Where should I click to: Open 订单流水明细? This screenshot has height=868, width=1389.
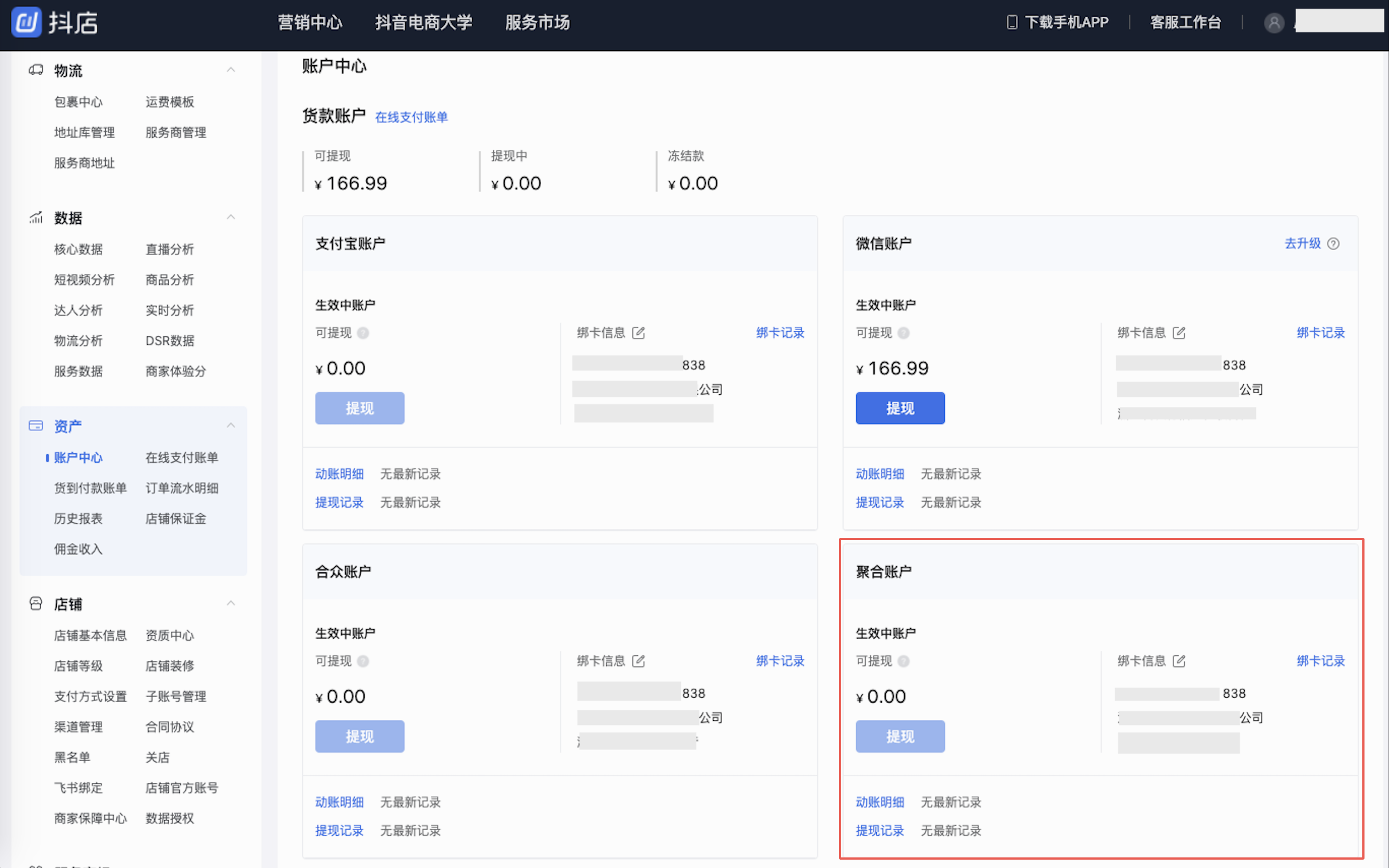coord(181,488)
